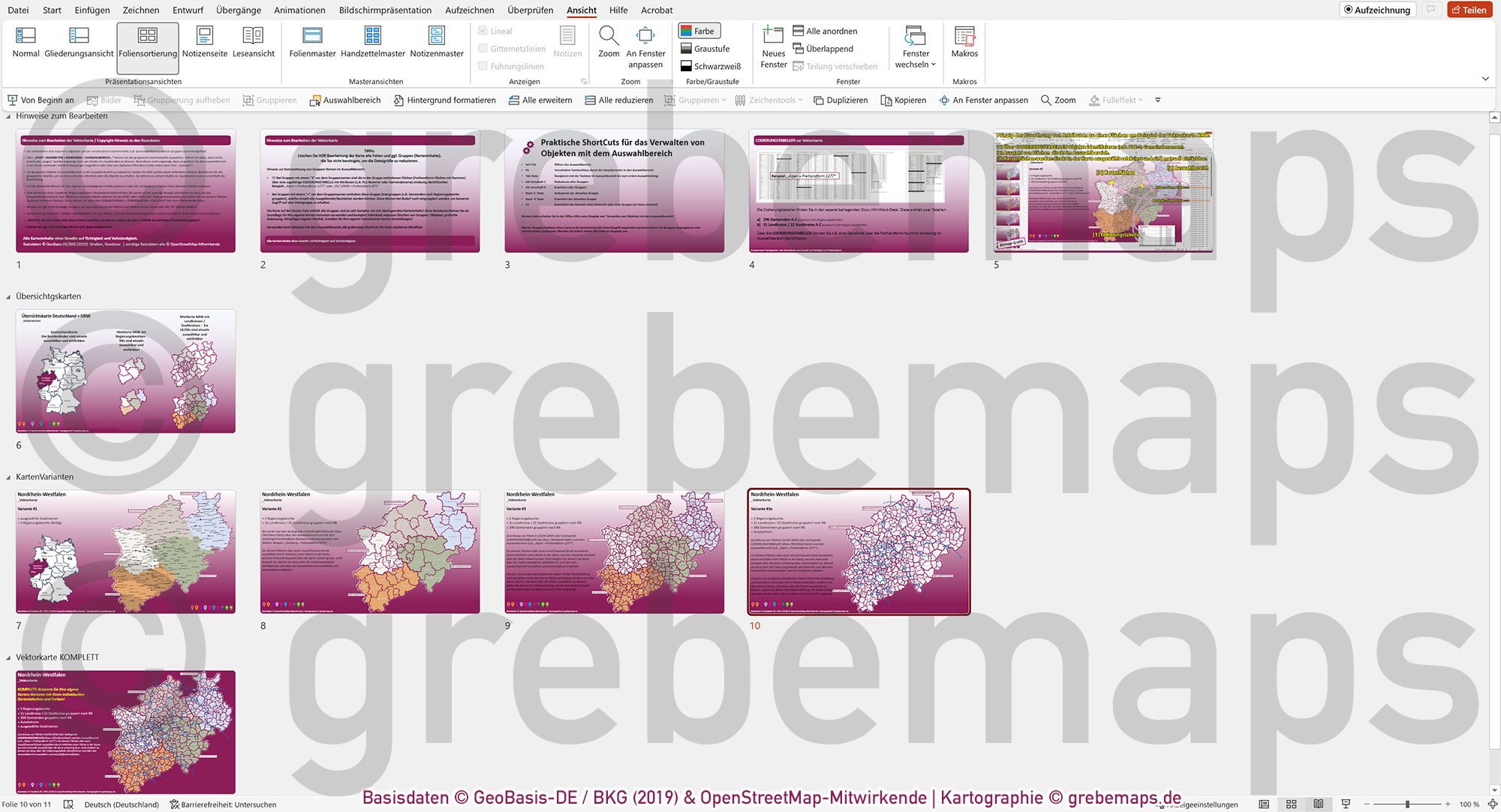Open the Bildschirmpräsentation tab

coord(385,10)
